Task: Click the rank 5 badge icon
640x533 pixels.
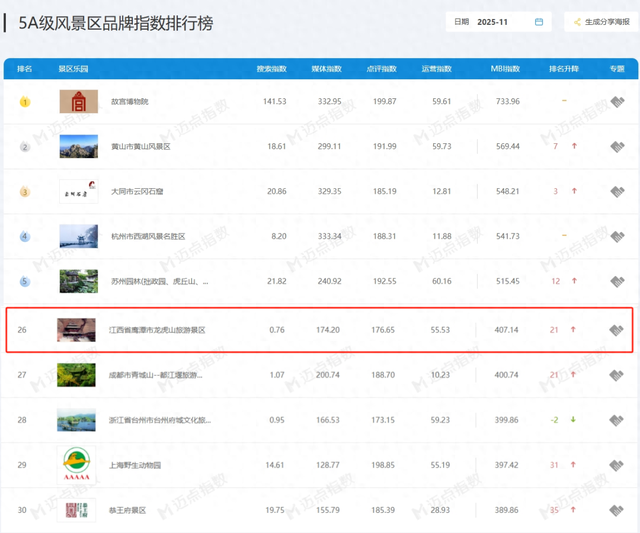Action: (x=25, y=281)
